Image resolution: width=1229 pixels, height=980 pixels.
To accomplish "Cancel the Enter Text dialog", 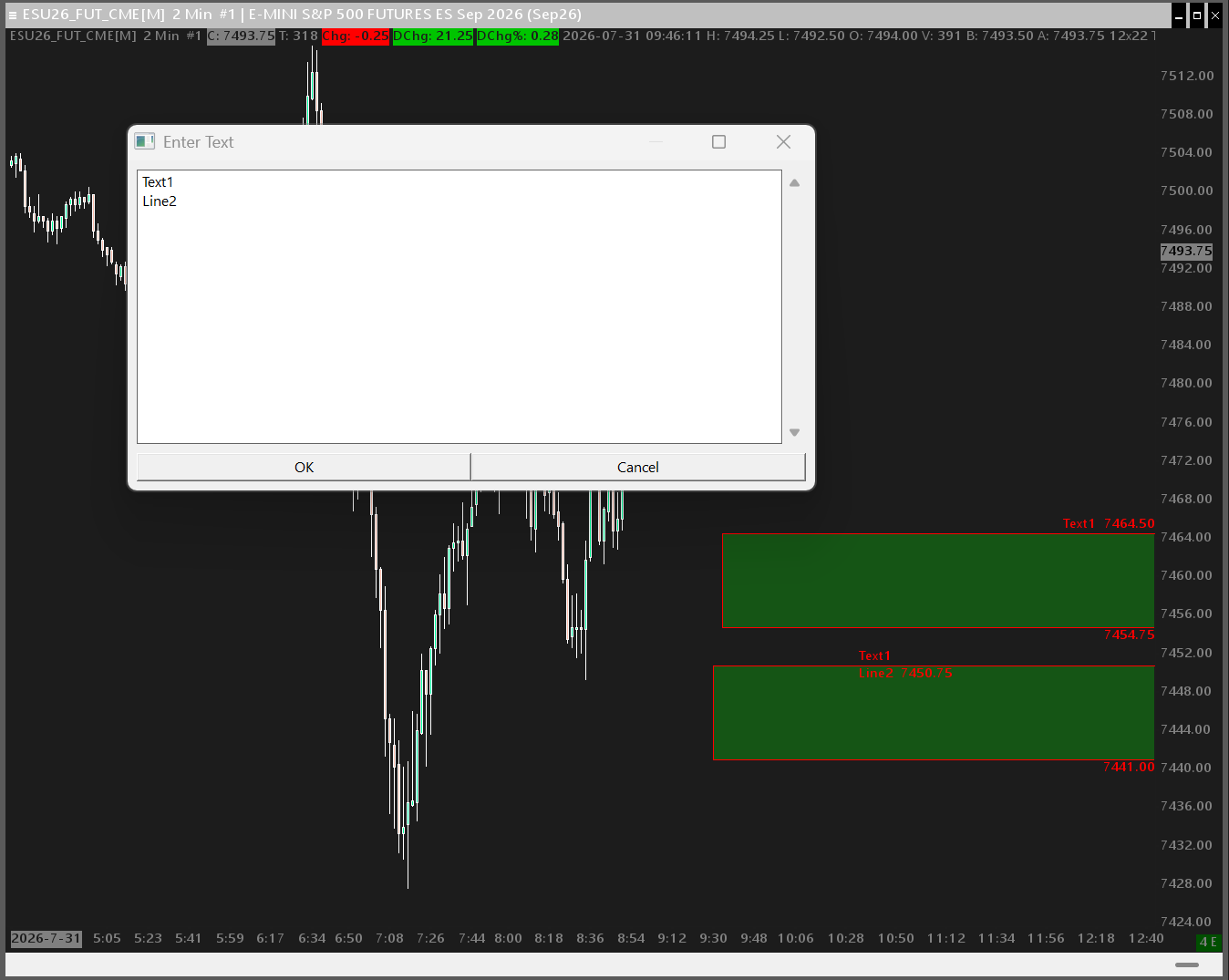I will (x=638, y=467).
